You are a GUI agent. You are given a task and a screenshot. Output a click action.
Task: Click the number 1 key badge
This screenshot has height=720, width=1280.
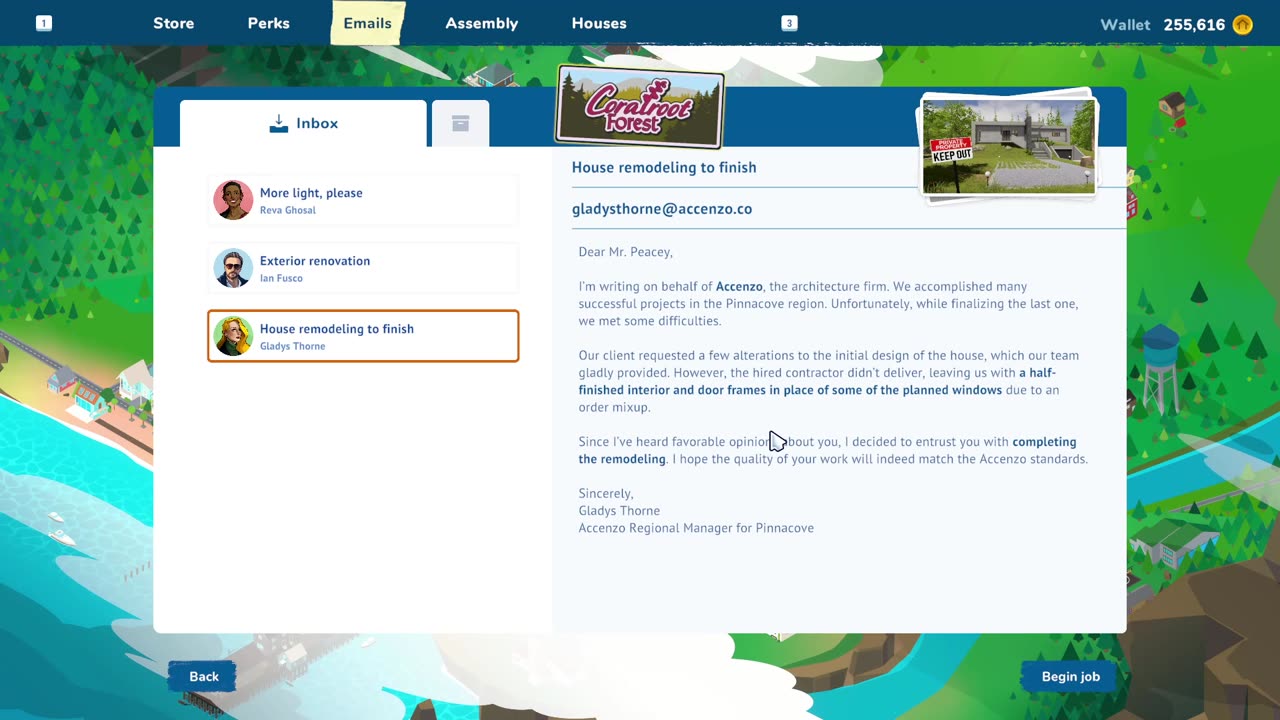pyautogui.click(x=44, y=23)
